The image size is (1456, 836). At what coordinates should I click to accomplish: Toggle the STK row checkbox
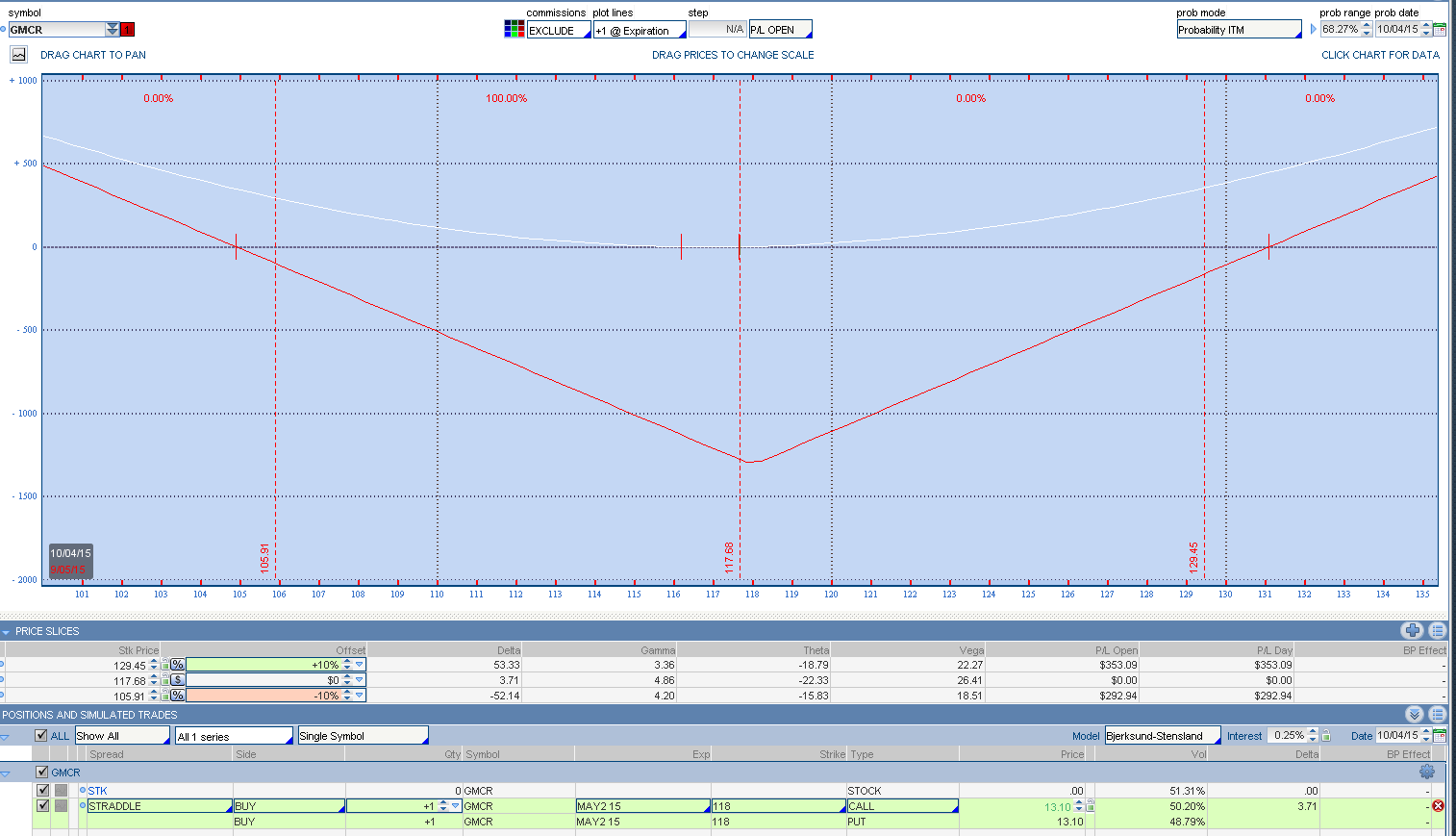click(x=42, y=791)
